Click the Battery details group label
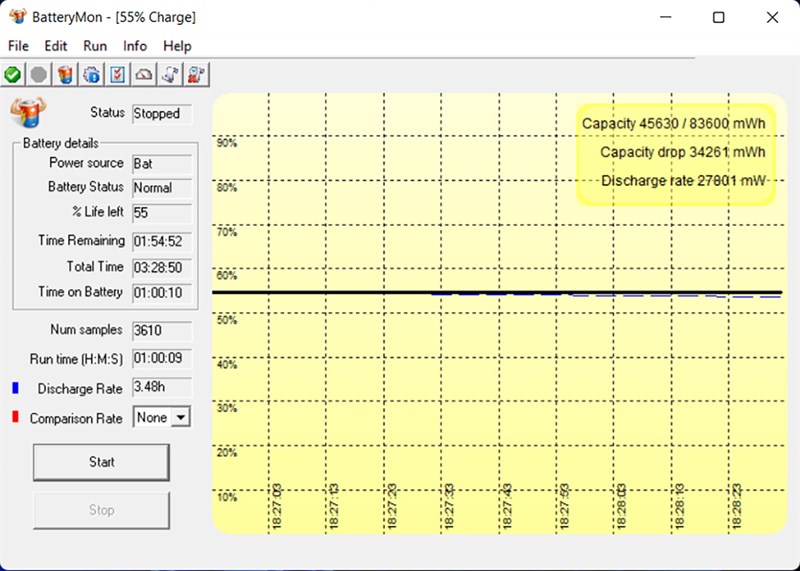 61,143
